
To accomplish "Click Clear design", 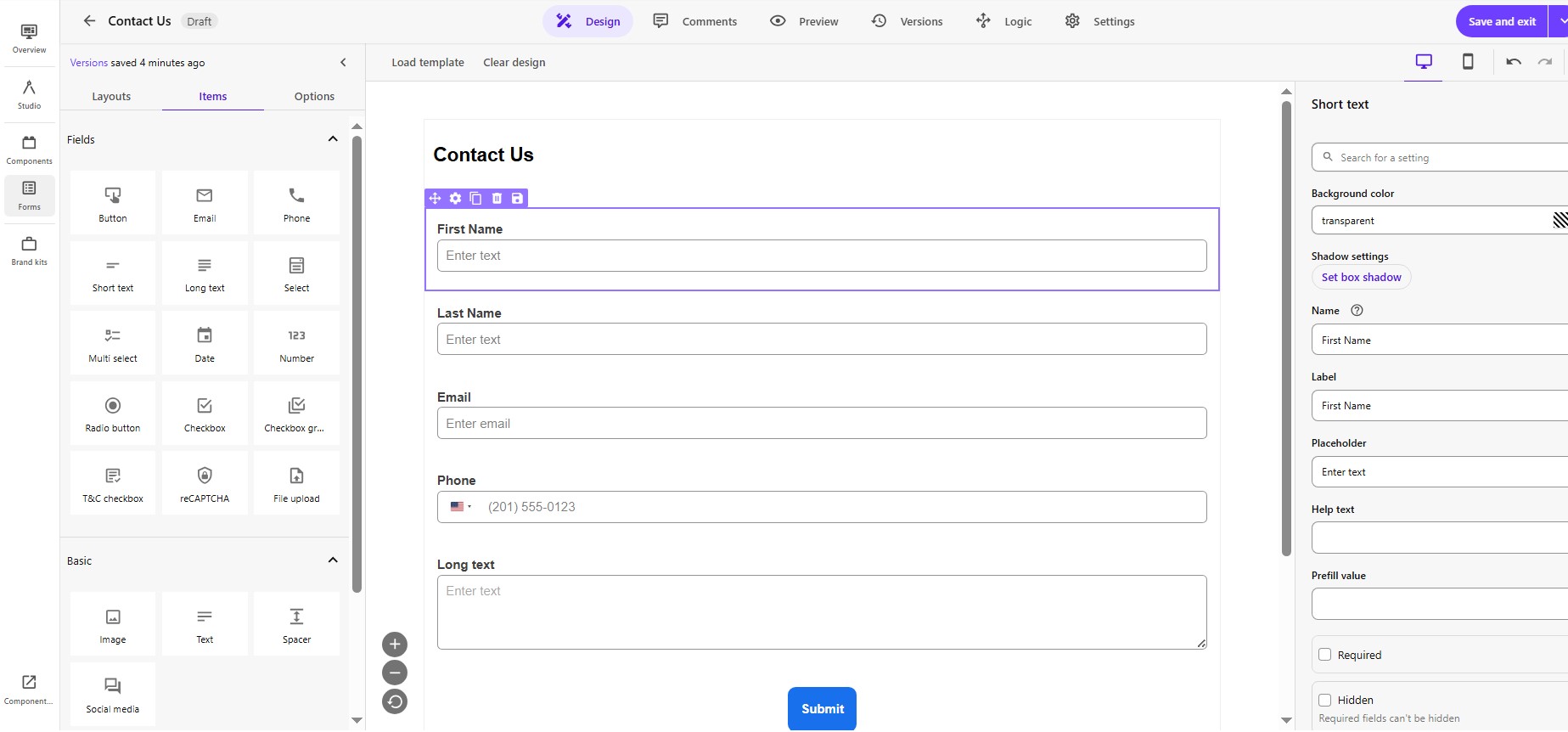I will tap(514, 62).
